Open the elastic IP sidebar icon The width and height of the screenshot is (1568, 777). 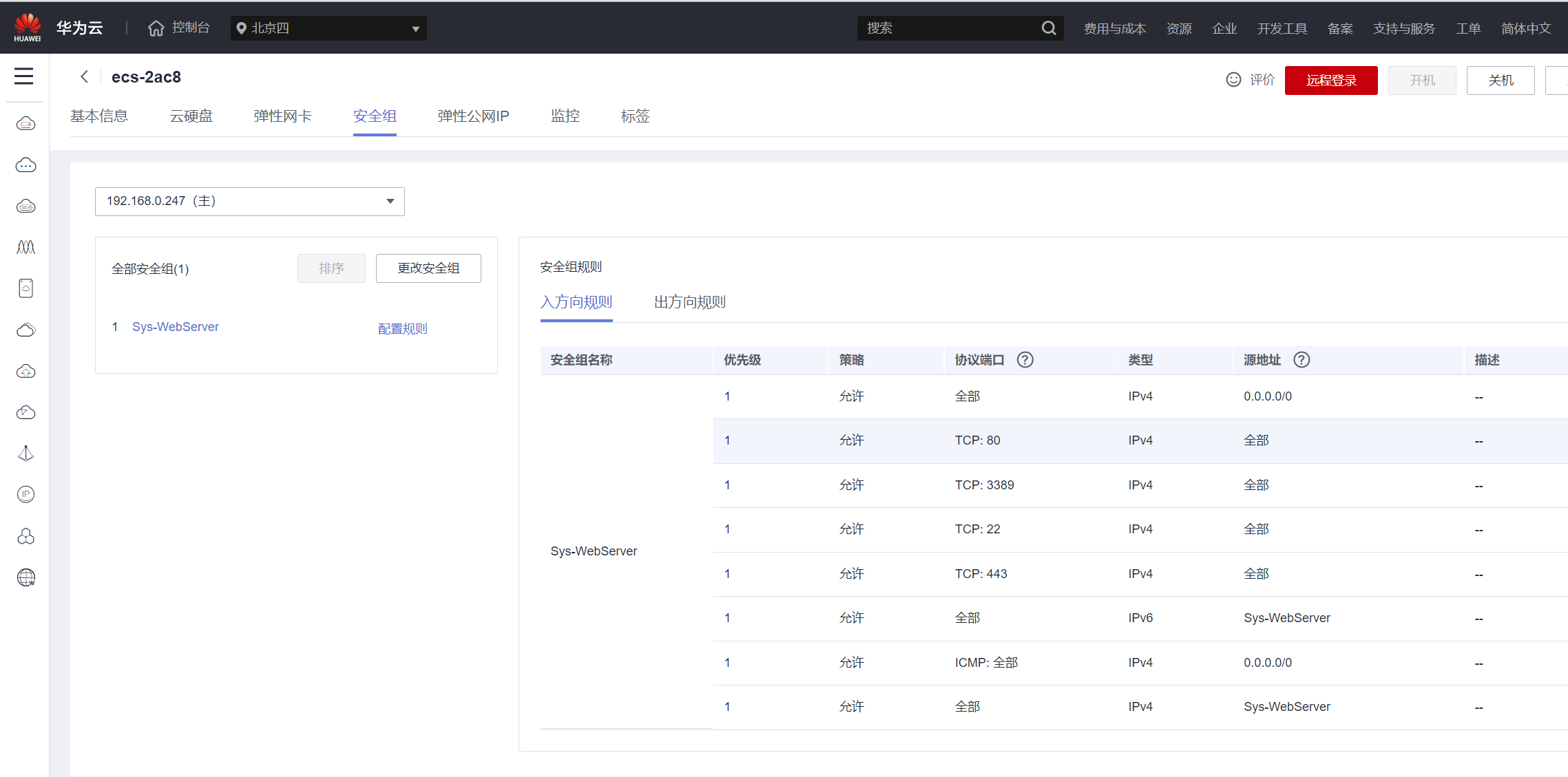click(25, 494)
